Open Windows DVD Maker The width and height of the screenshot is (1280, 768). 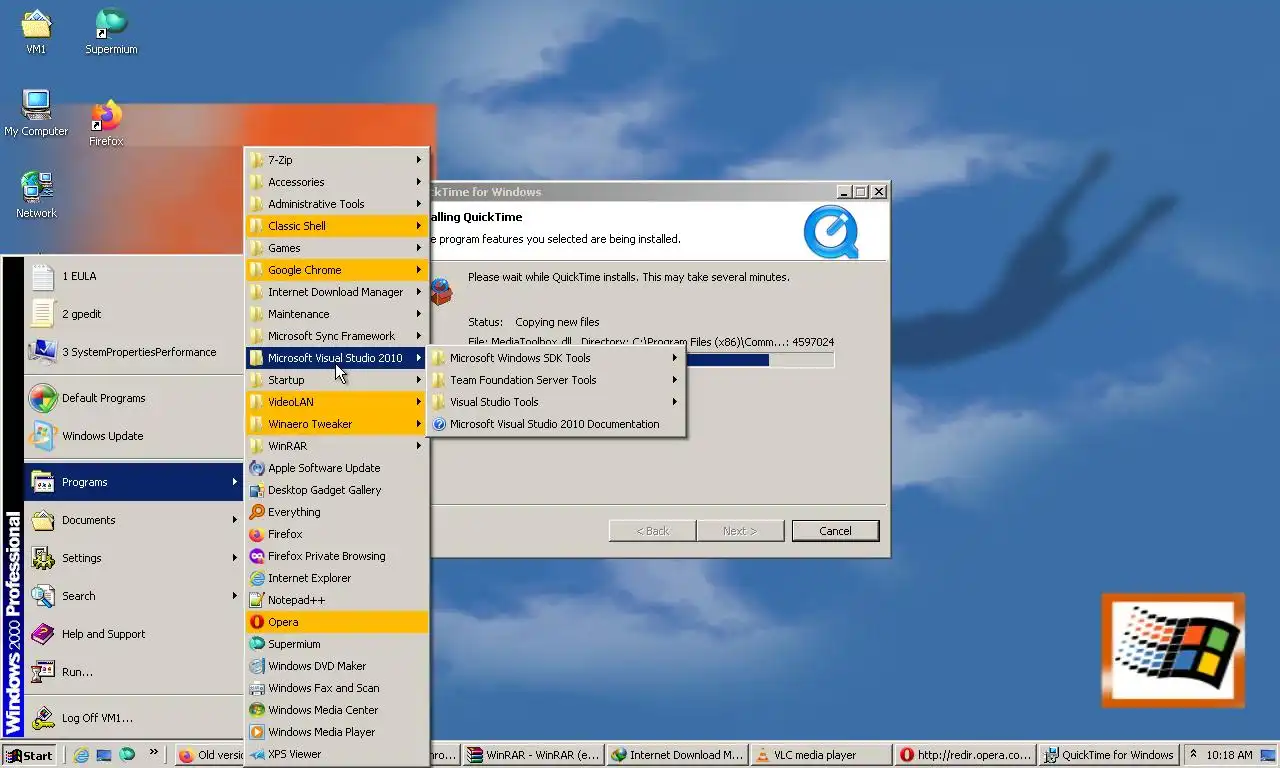(337, 666)
